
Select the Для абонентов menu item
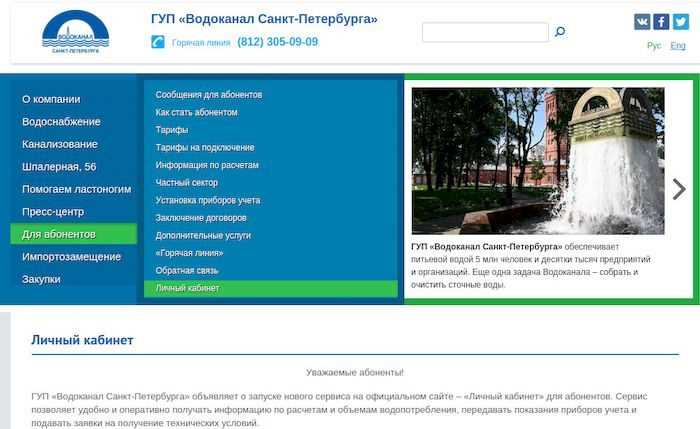pos(74,234)
